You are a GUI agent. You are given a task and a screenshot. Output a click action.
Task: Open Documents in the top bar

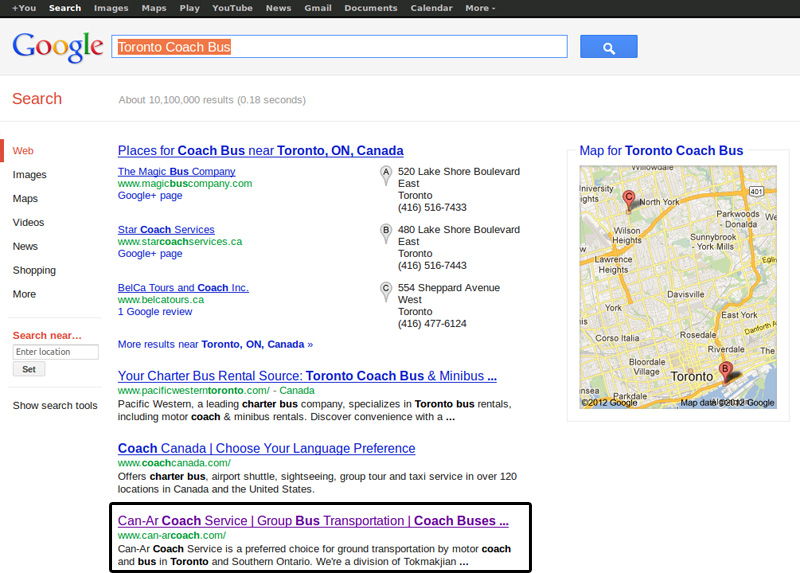tap(370, 8)
